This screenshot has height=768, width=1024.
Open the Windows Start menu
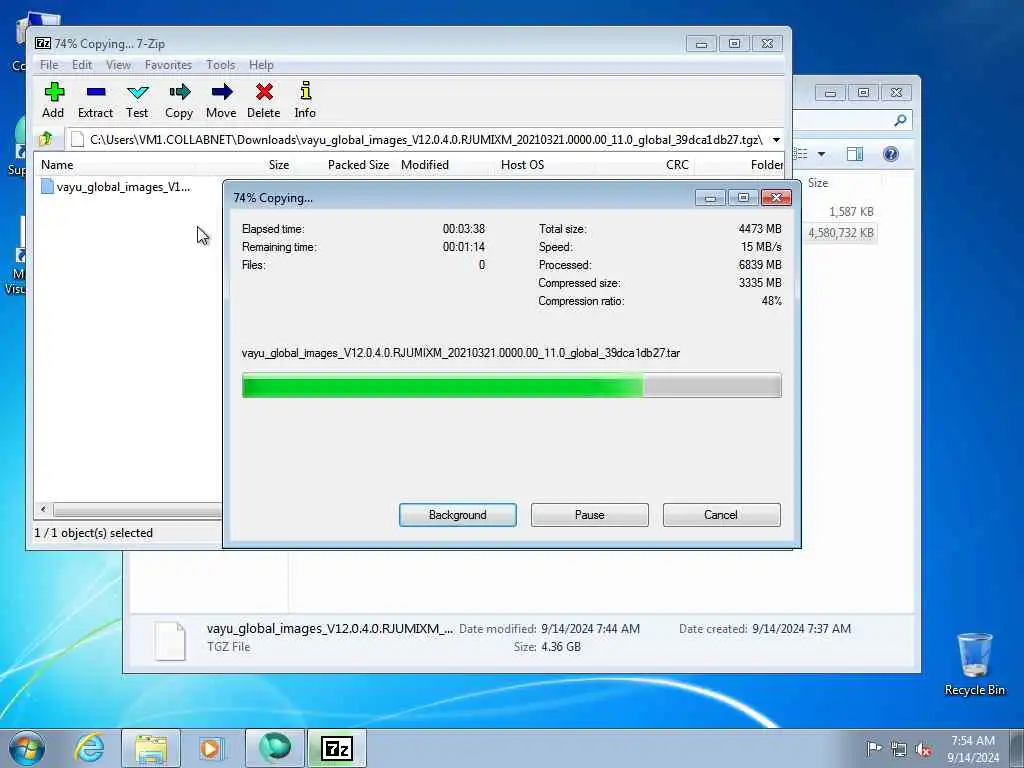27,748
